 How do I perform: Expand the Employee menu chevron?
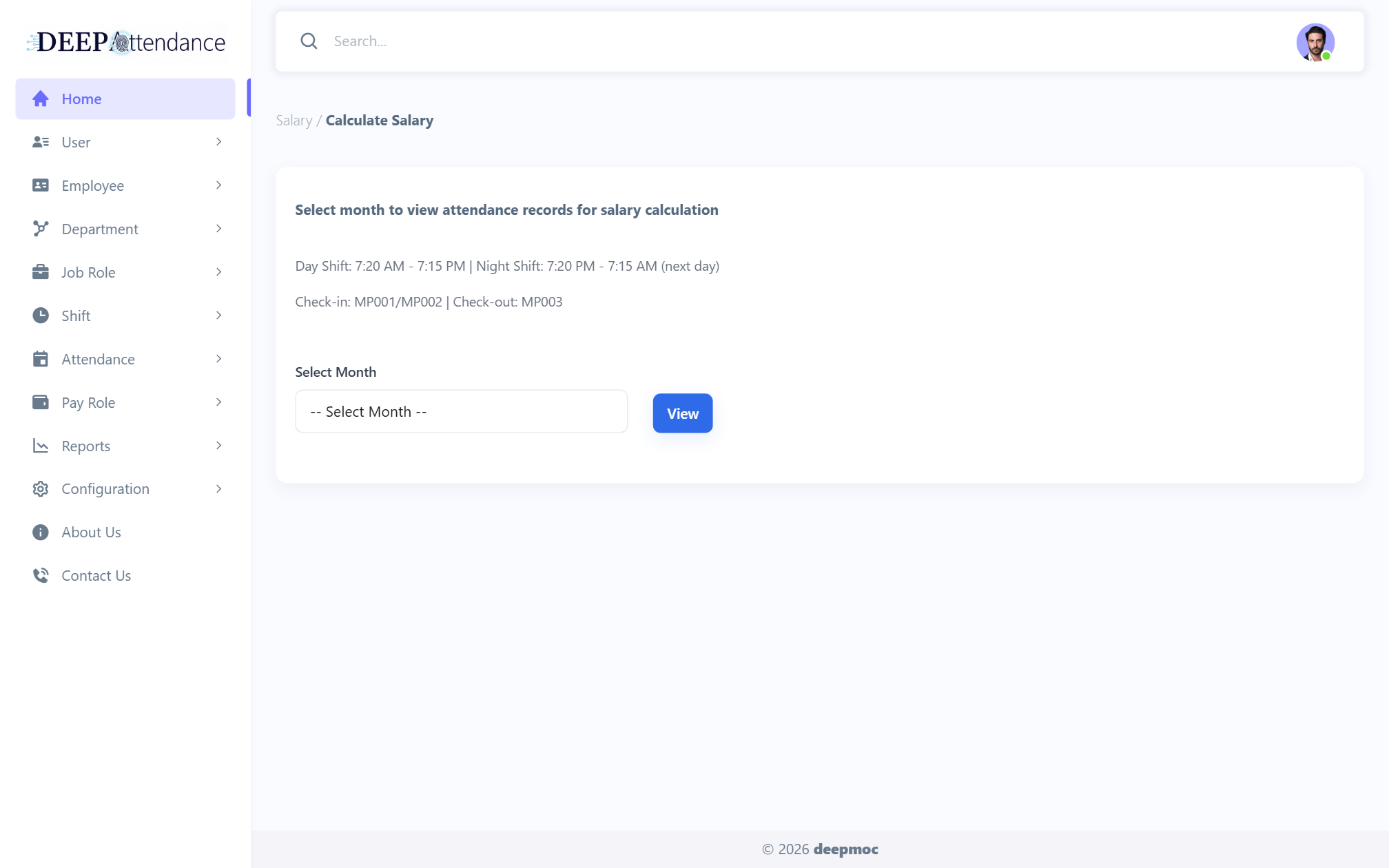[218, 185]
